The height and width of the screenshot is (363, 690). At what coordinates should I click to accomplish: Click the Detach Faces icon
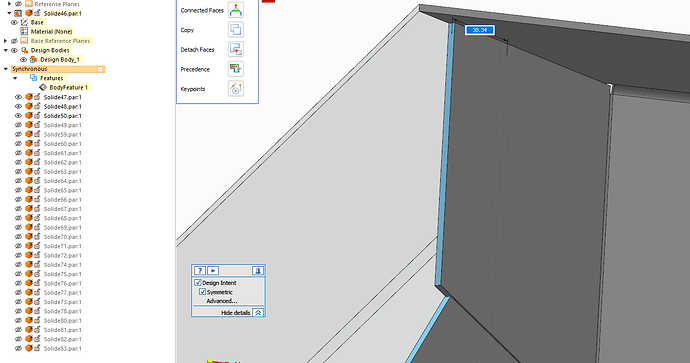click(x=236, y=49)
